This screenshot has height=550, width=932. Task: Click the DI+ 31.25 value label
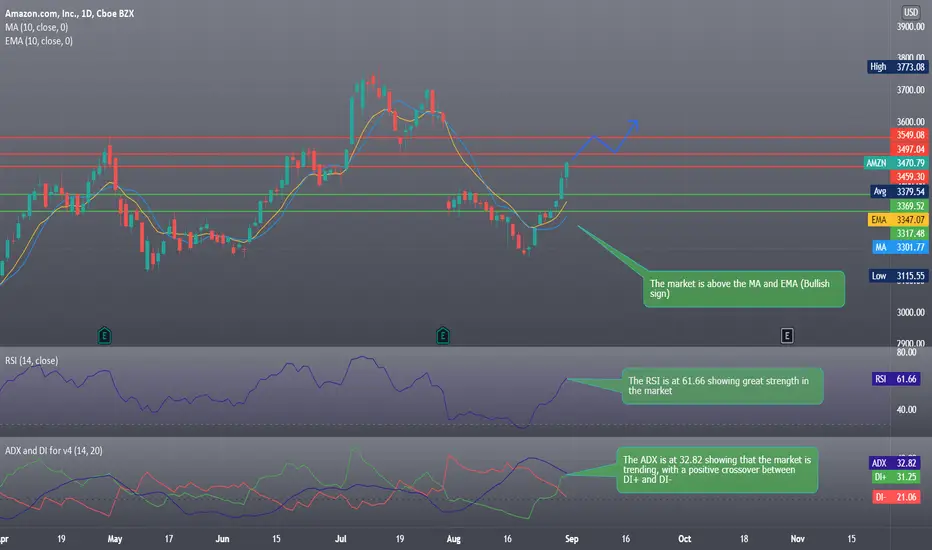(x=898, y=477)
